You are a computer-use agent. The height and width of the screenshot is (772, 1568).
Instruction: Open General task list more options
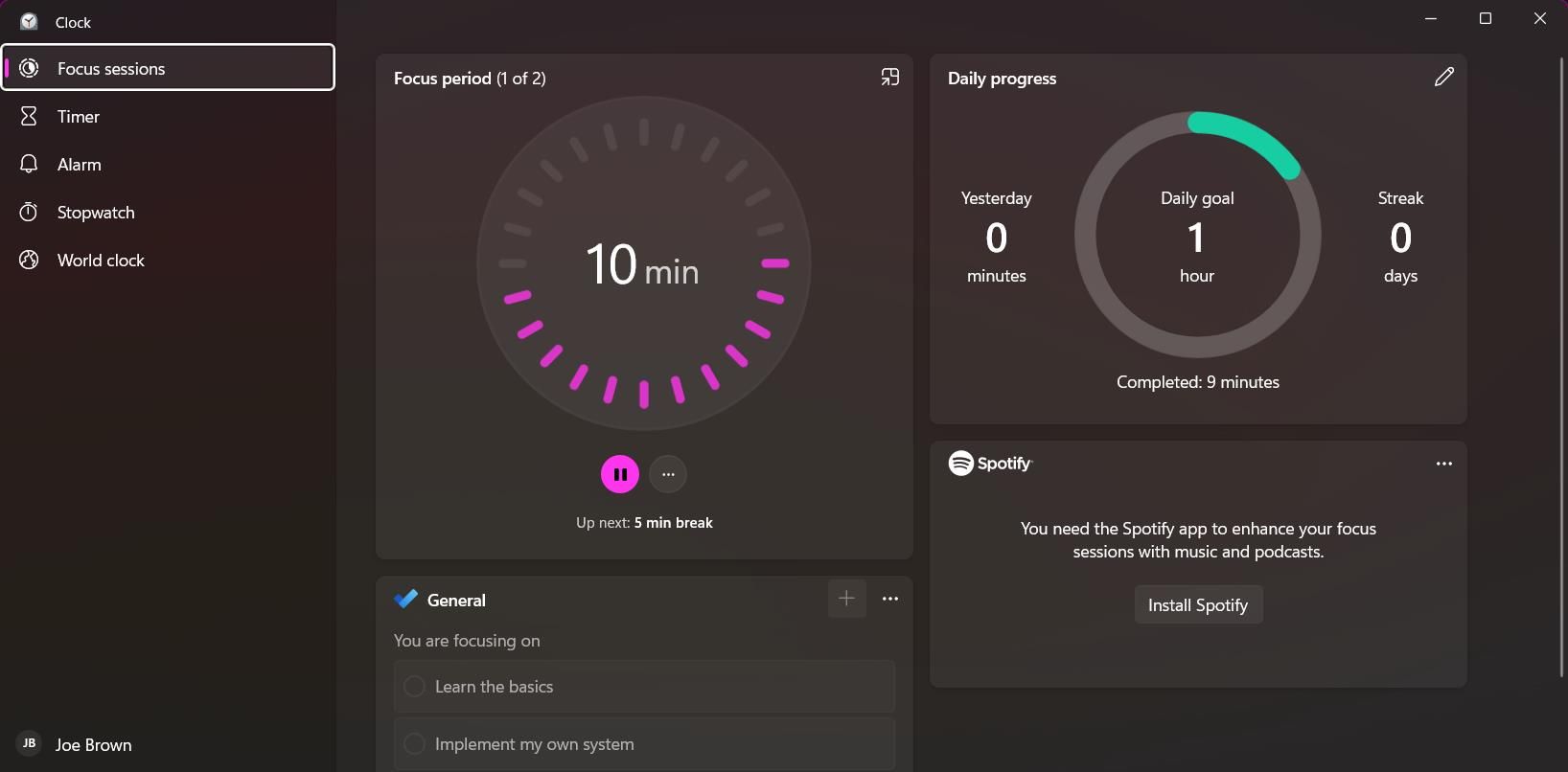click(x=890, y=599)
